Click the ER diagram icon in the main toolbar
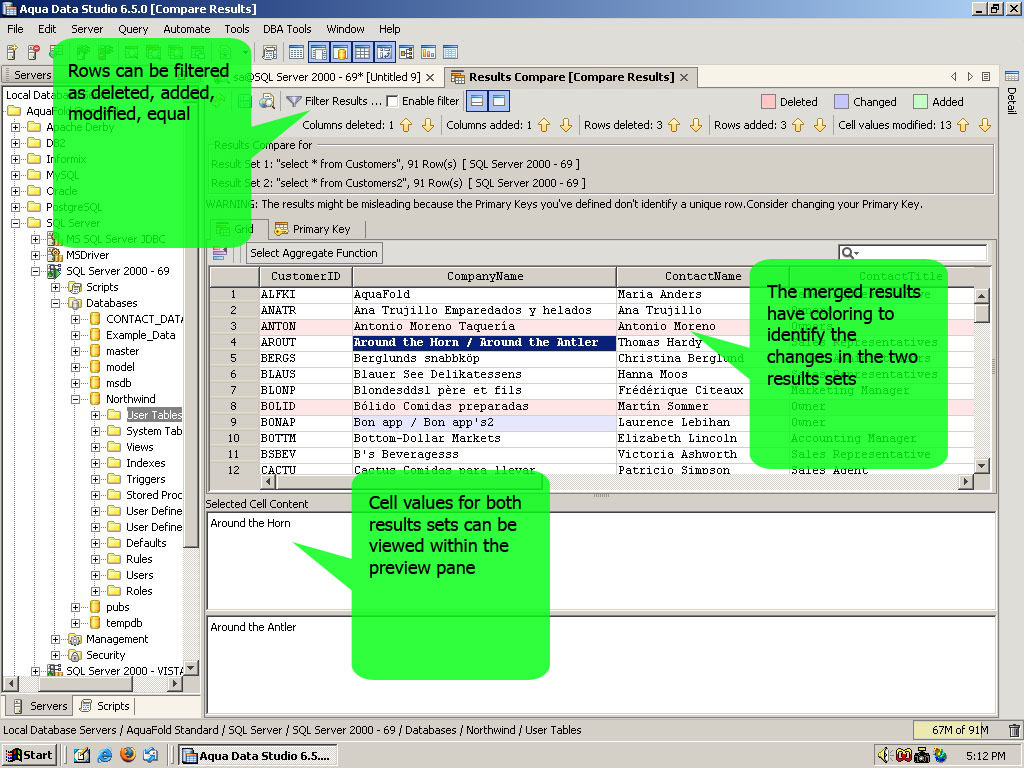Screen dimensions: 1024x768 point(406,52)
